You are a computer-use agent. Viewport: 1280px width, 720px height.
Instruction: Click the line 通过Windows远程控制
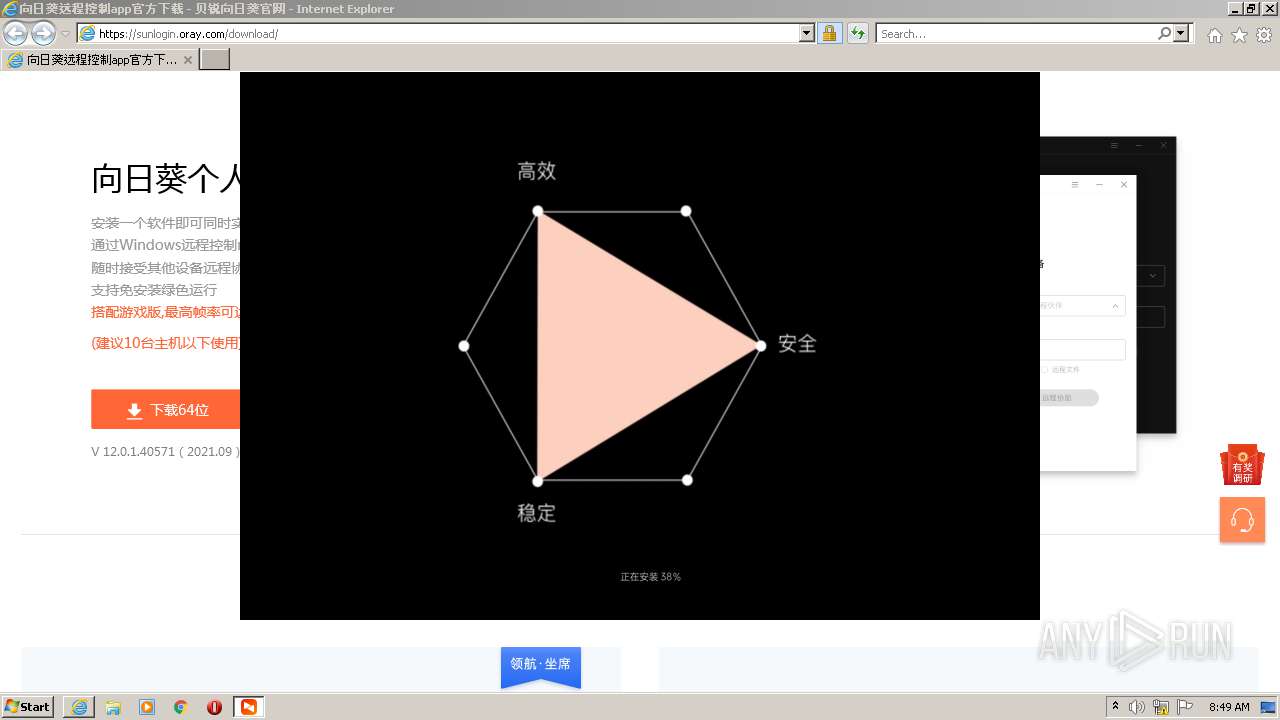(x=165, y=245)
